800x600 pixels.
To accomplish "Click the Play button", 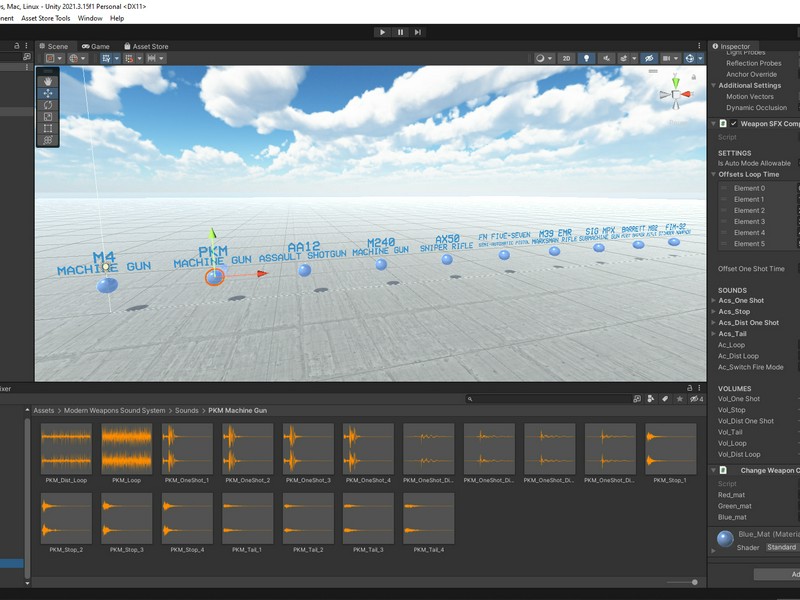I will click(x=382, y=32).
